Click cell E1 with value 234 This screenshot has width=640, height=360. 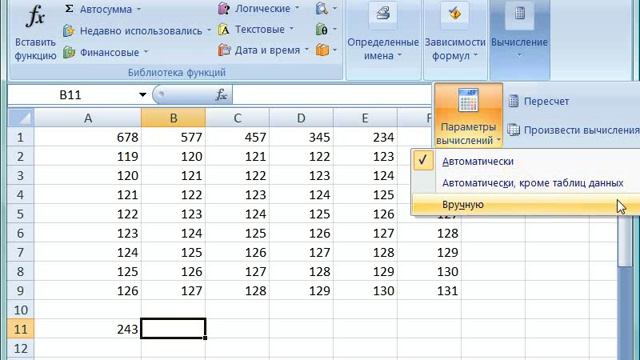coord(365,137)
